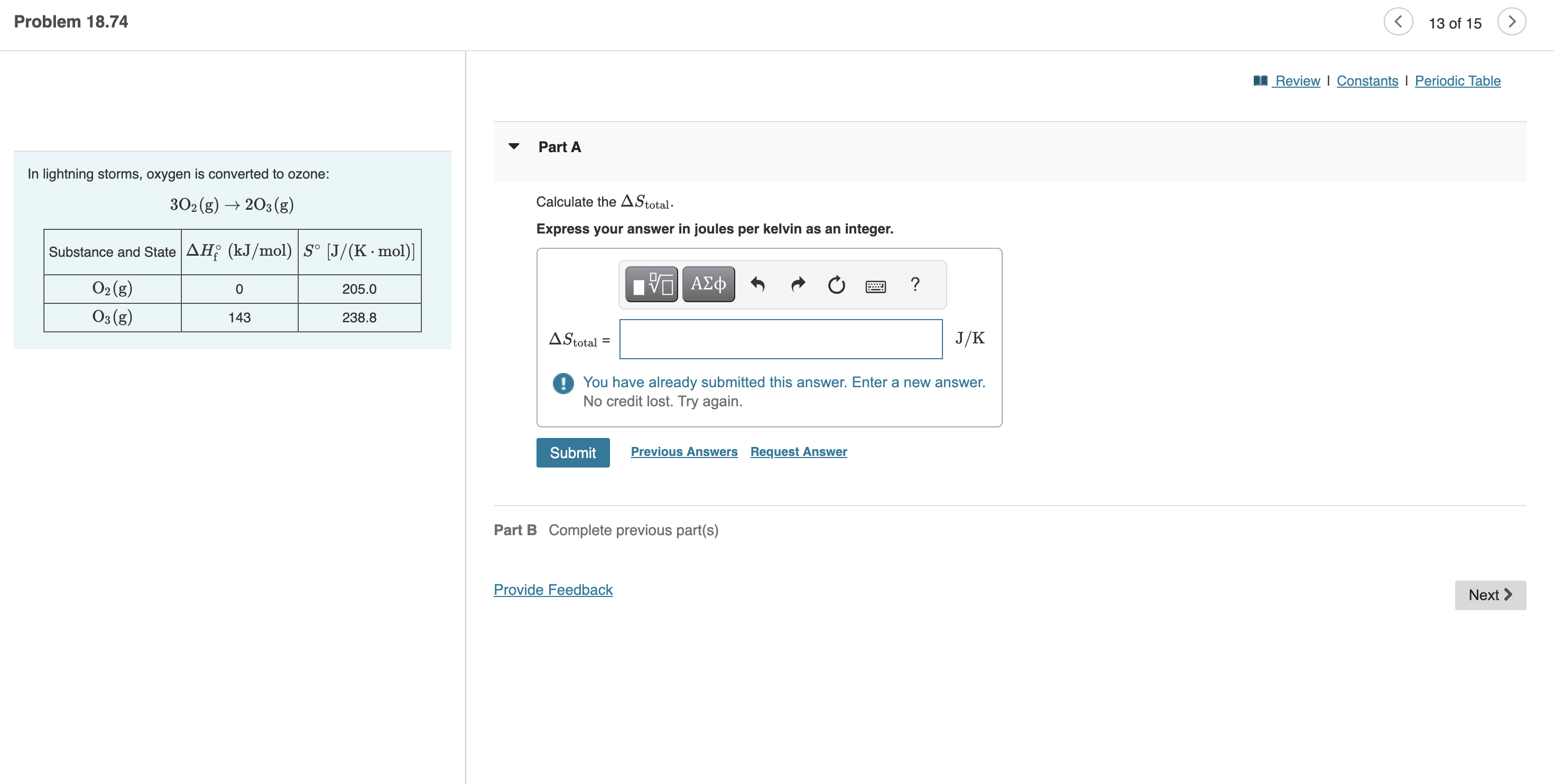The height and width of the screenshot is (784, 1554).
Task: Go to the previous problem arrow
Action: point(1398,22)
